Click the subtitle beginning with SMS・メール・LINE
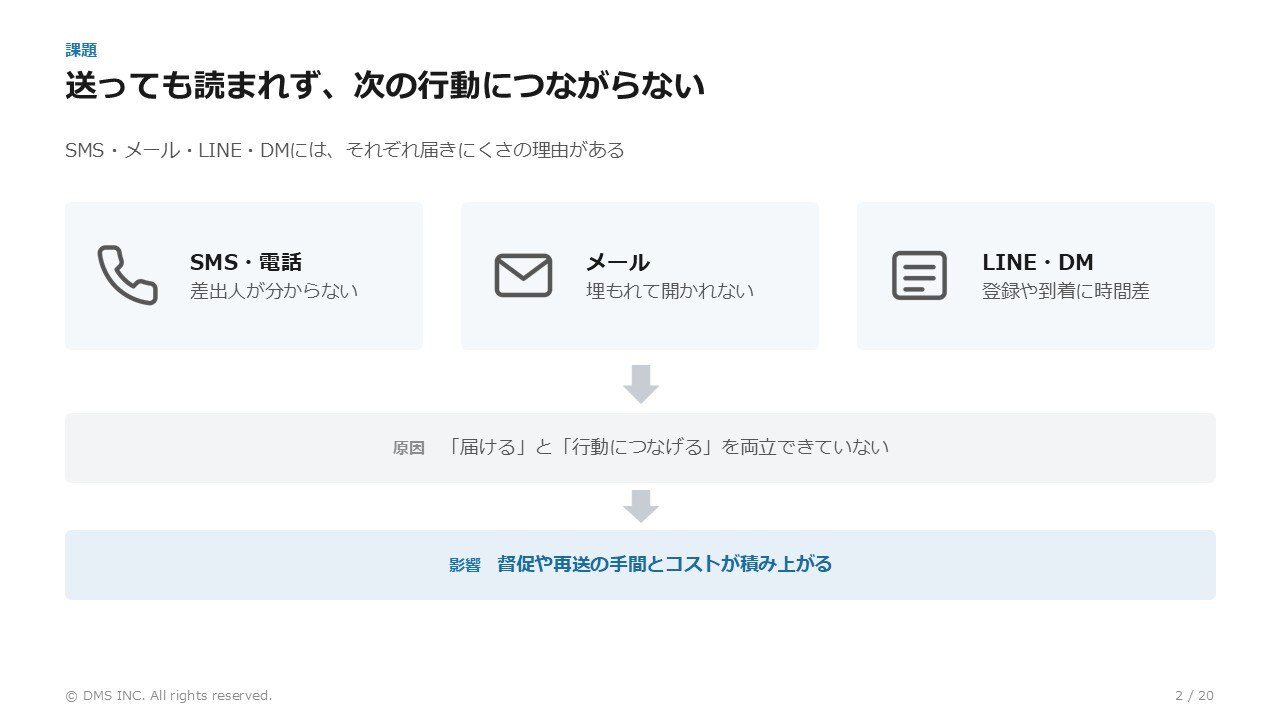1280x720 pixels. tap(345, 150)
